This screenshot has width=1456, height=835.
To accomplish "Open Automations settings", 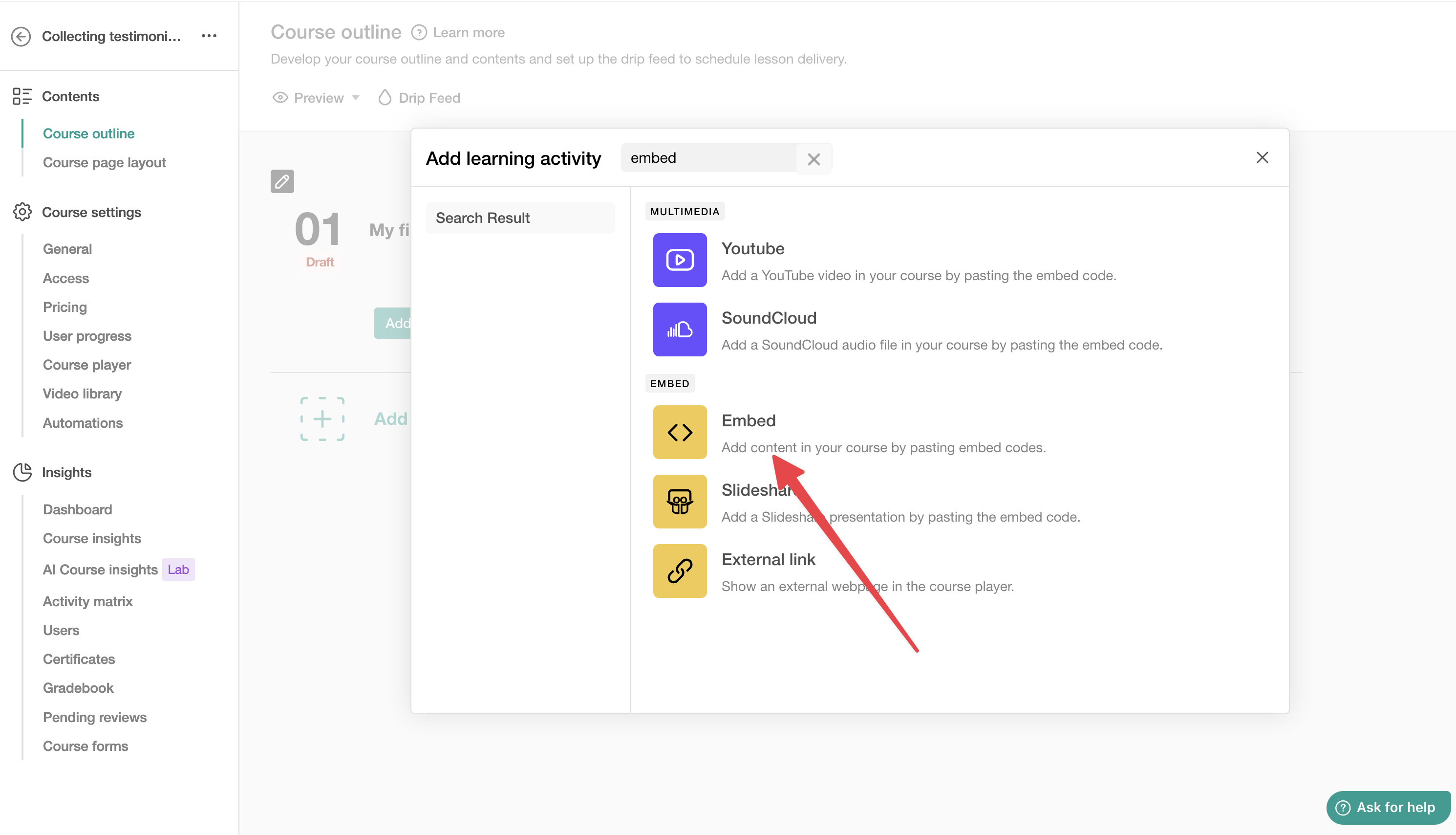I will (83, 423).
